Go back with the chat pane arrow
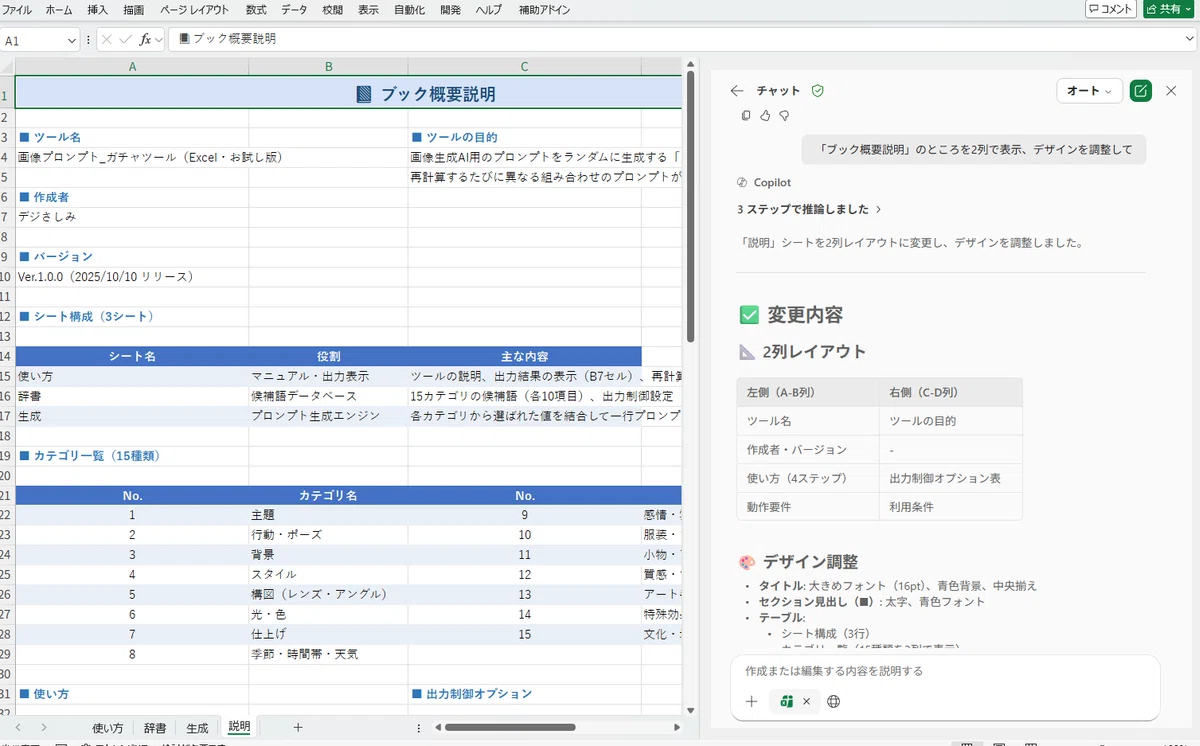 point(737,91)
